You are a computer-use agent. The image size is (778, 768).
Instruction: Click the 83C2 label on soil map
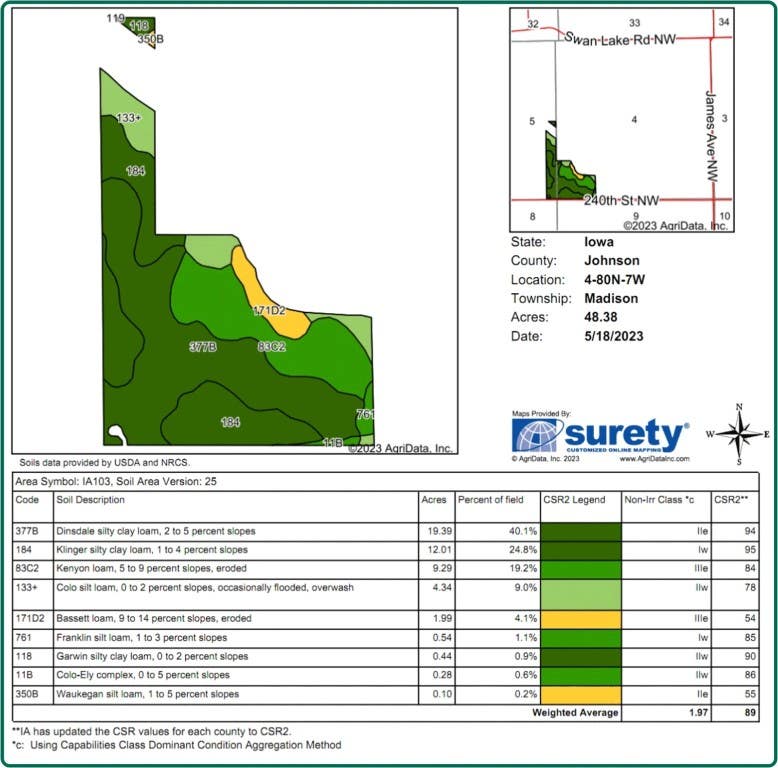pyautogui.click(x=271, y=346)
